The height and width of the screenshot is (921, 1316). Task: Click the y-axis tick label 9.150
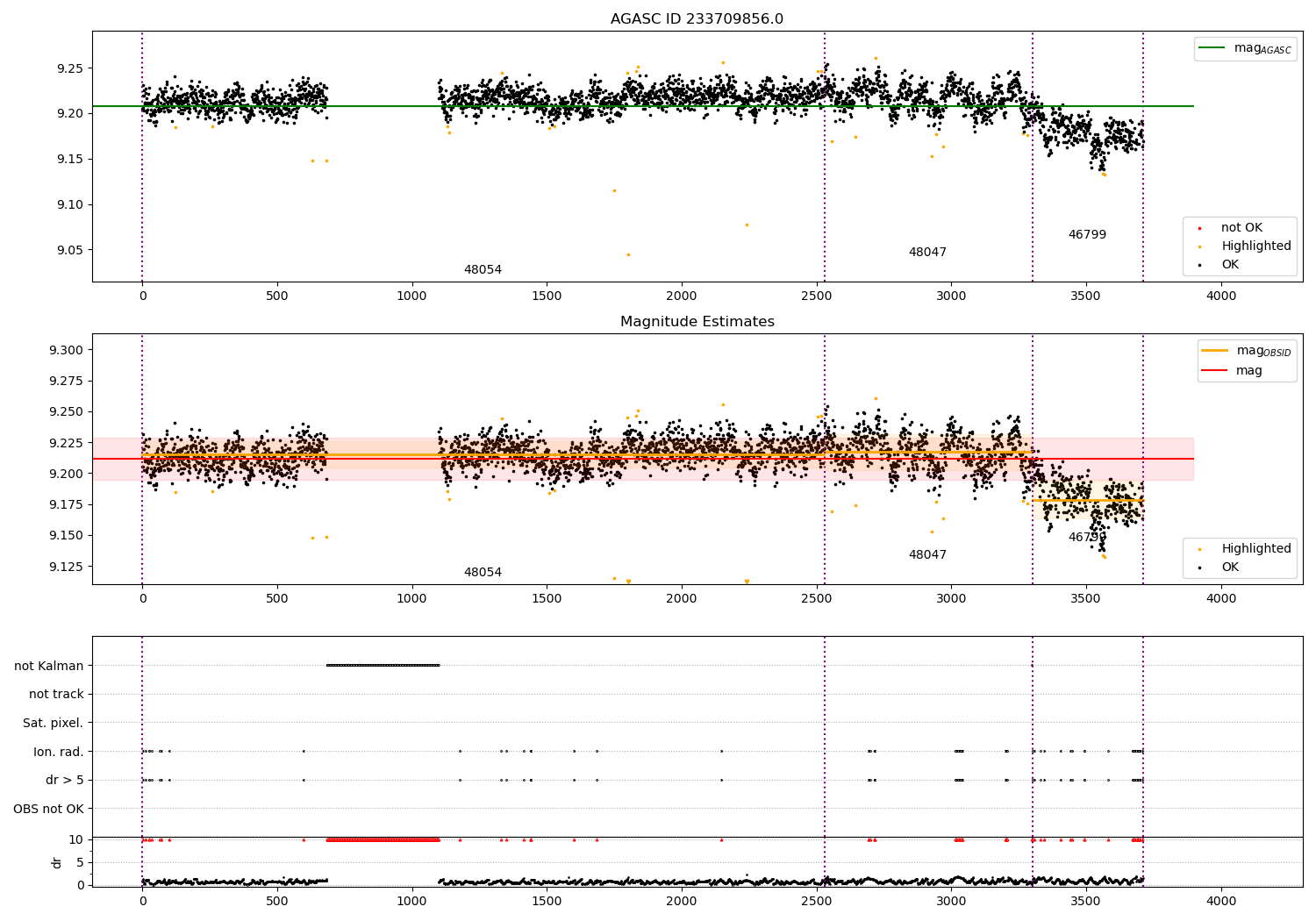point(67,536)
